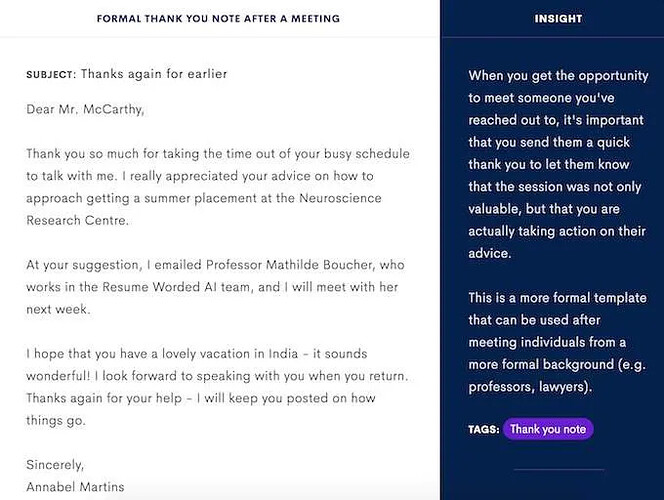Click the words "next week" in the email
The image size is (664, 500).
click(58, 311)
